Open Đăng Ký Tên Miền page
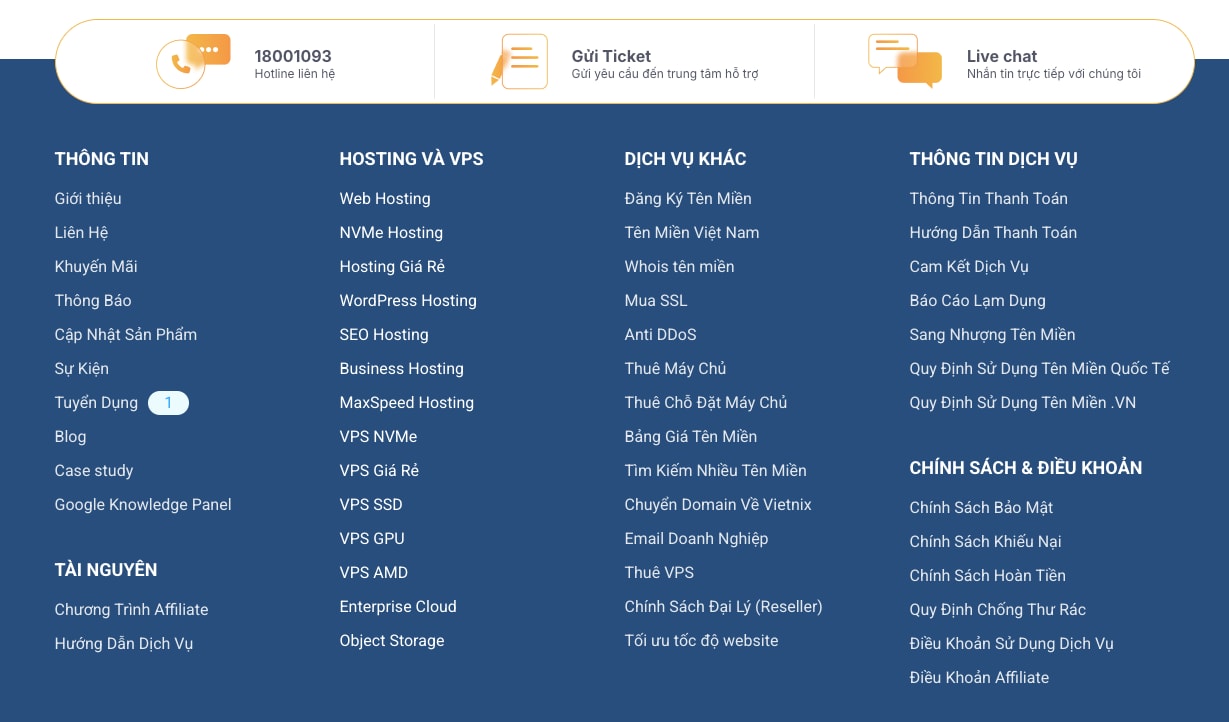The width and height of the screenshot is (1229, 722). tap(688, 198)
